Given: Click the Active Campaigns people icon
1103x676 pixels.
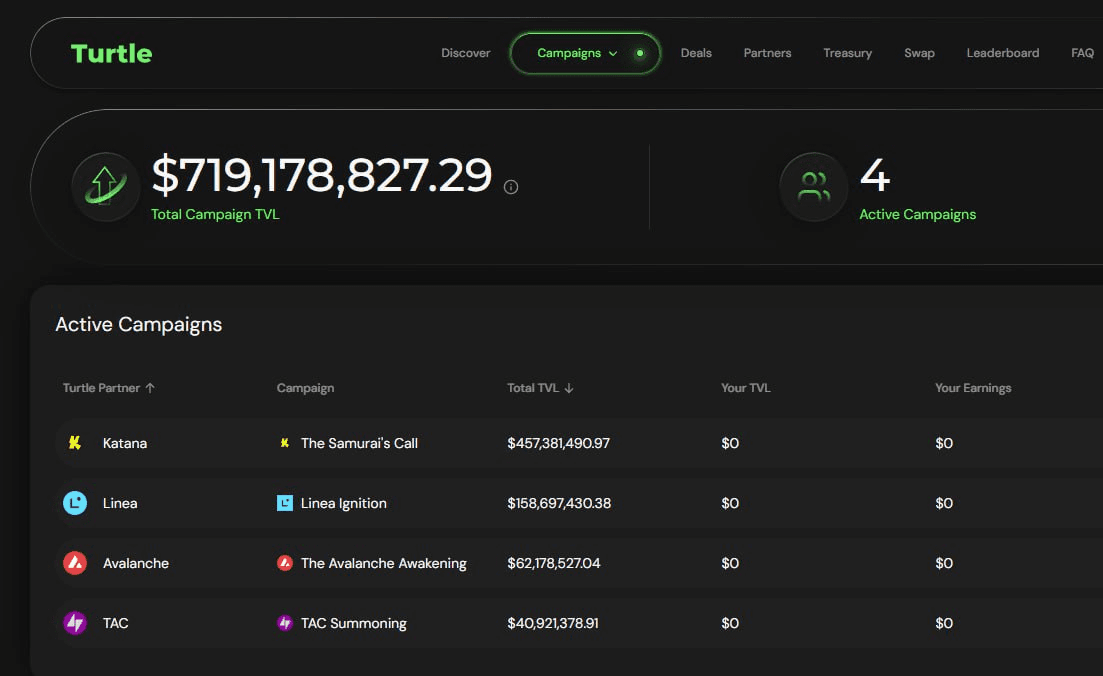Looking at the screenshot, I should coord(814,186).
